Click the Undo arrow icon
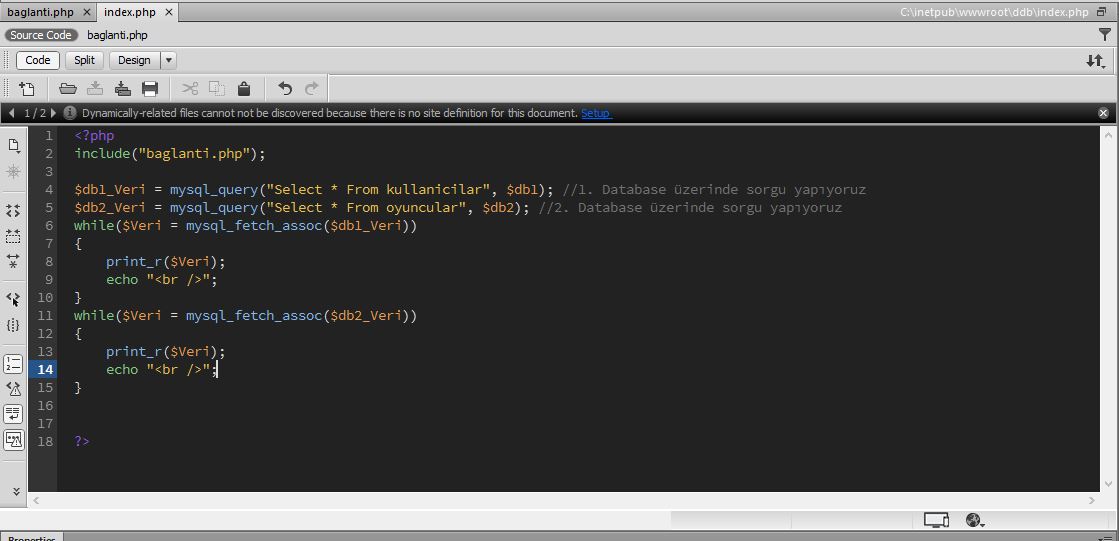The height and width of the screenshot is (541, 1119). 285,89
